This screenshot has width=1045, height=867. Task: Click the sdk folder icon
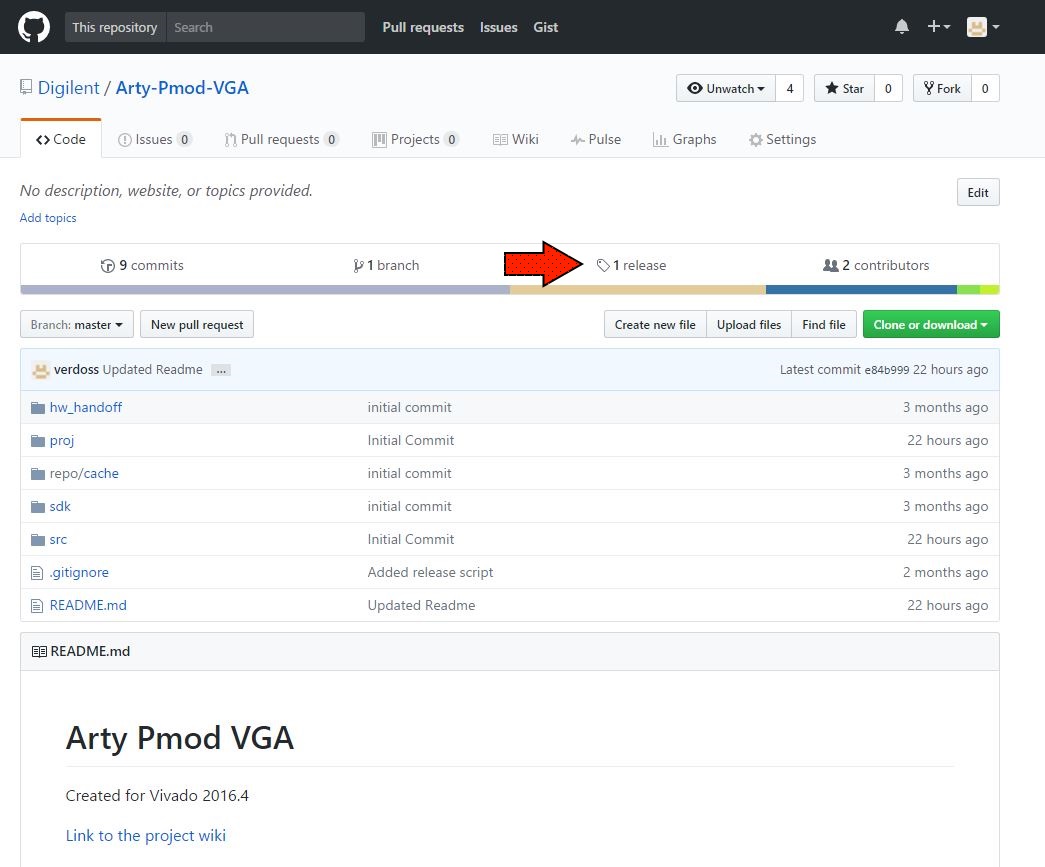coord(38,506)
